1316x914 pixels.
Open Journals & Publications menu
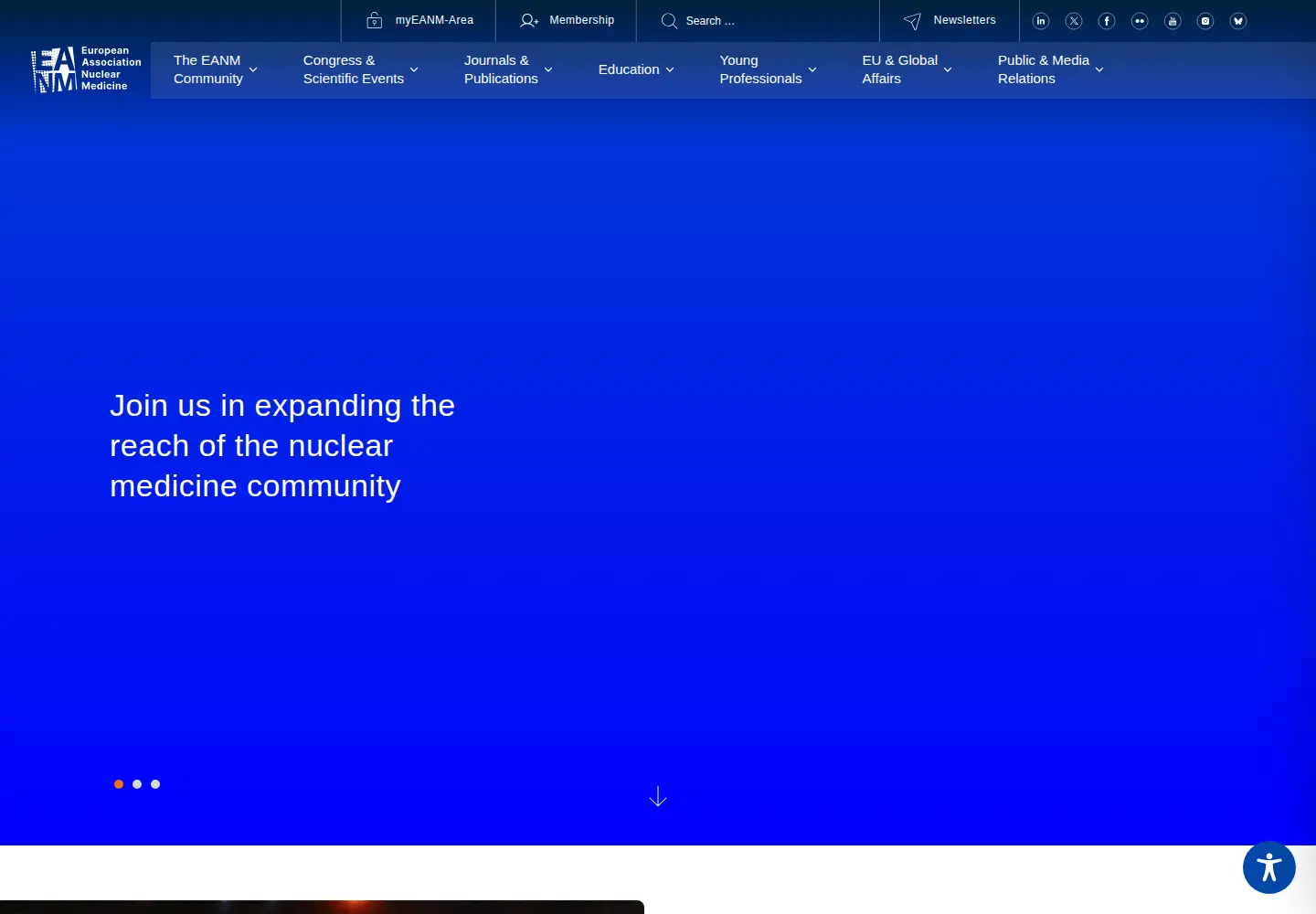click(x=501, y=69)
